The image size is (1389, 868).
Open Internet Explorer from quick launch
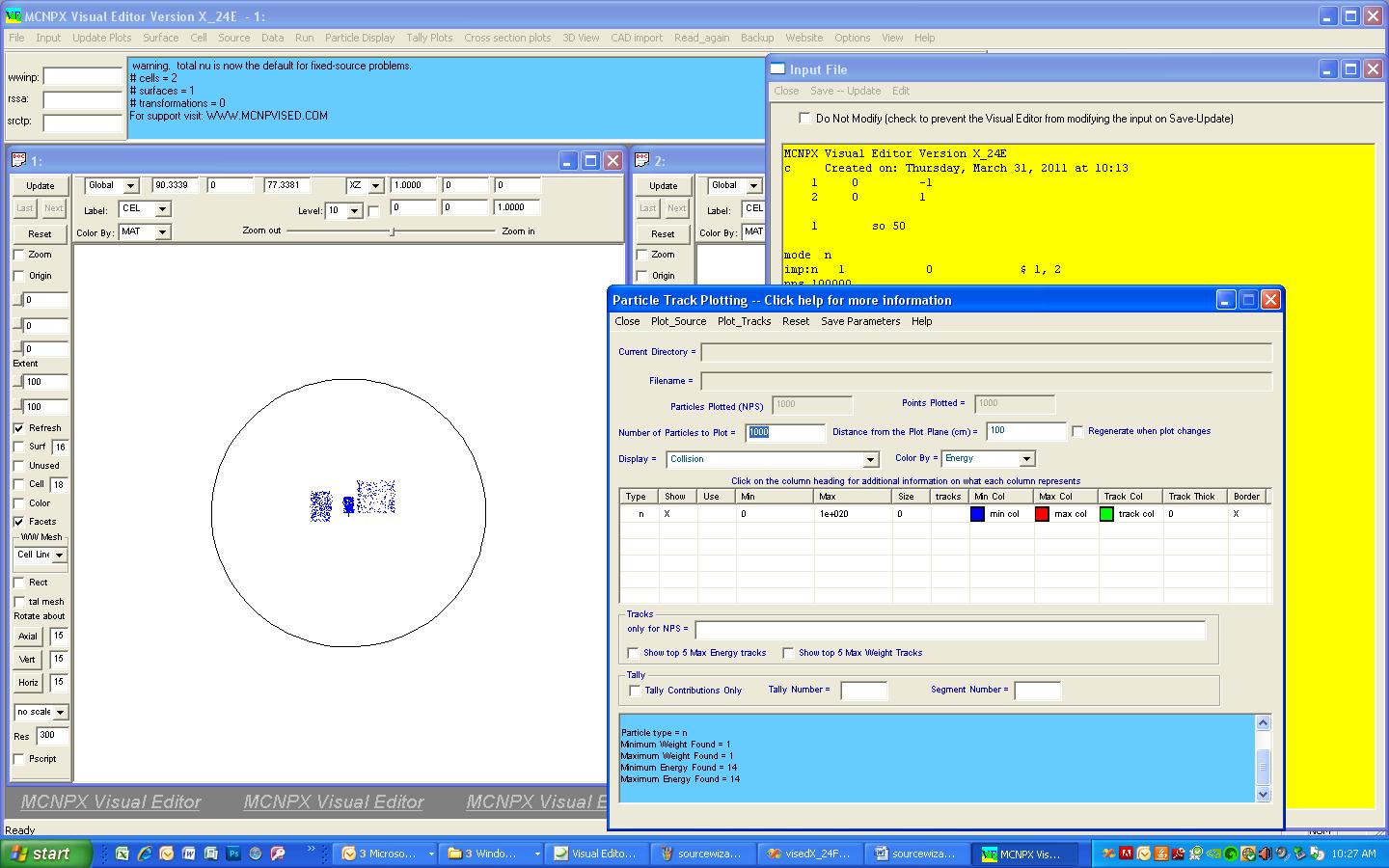145,854
